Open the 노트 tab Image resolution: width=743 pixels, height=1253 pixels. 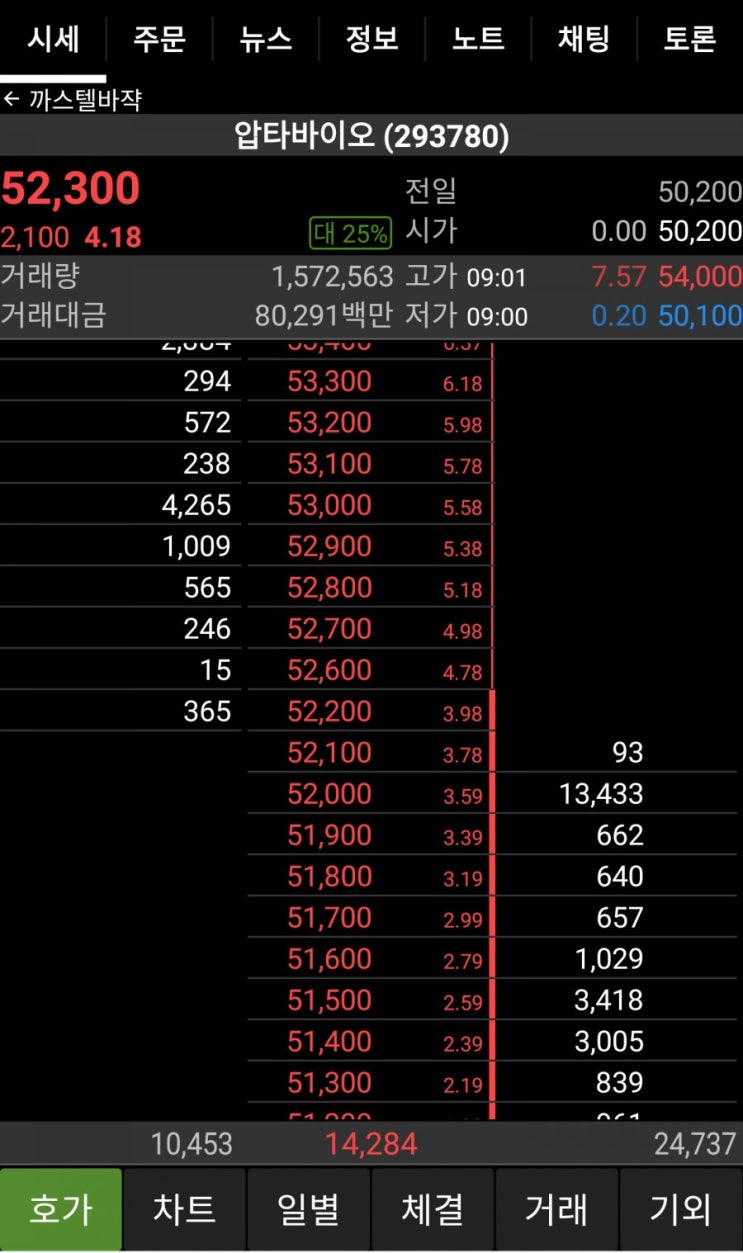[x=477, y=39]
